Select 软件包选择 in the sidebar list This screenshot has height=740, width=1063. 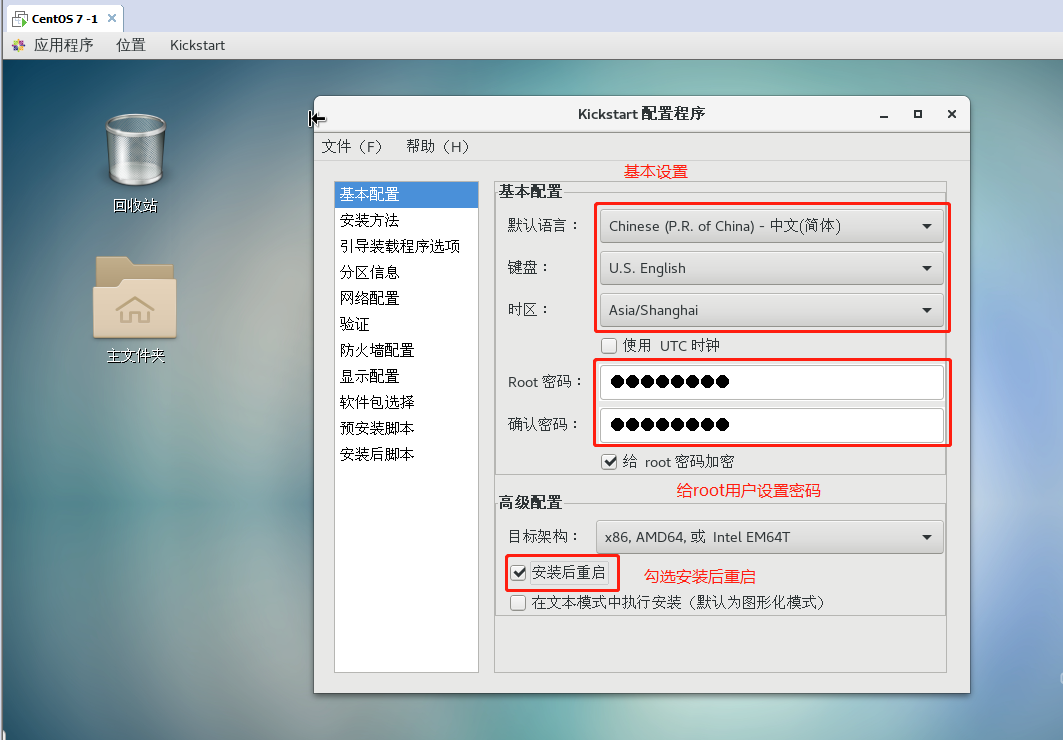point(406,402)
